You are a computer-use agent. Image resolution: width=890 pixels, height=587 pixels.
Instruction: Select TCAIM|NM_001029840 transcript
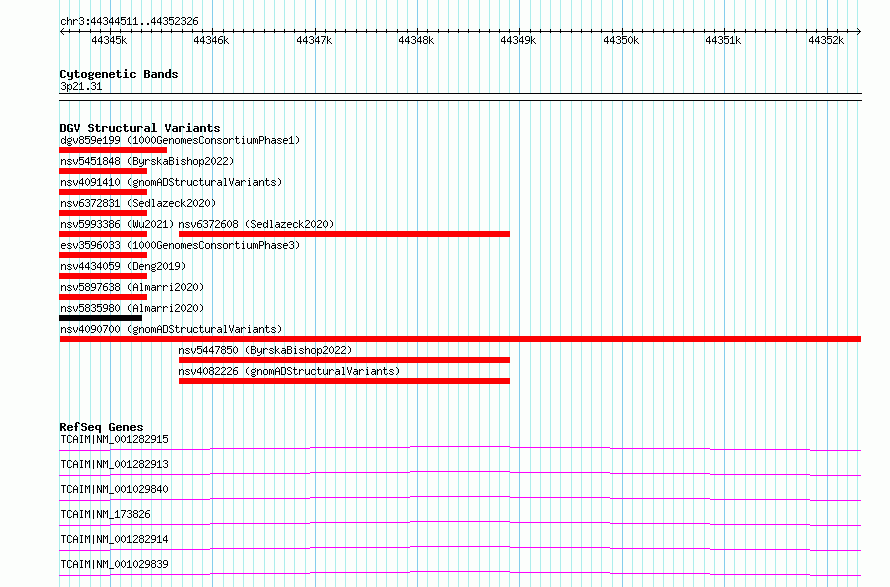click(114, 489)
